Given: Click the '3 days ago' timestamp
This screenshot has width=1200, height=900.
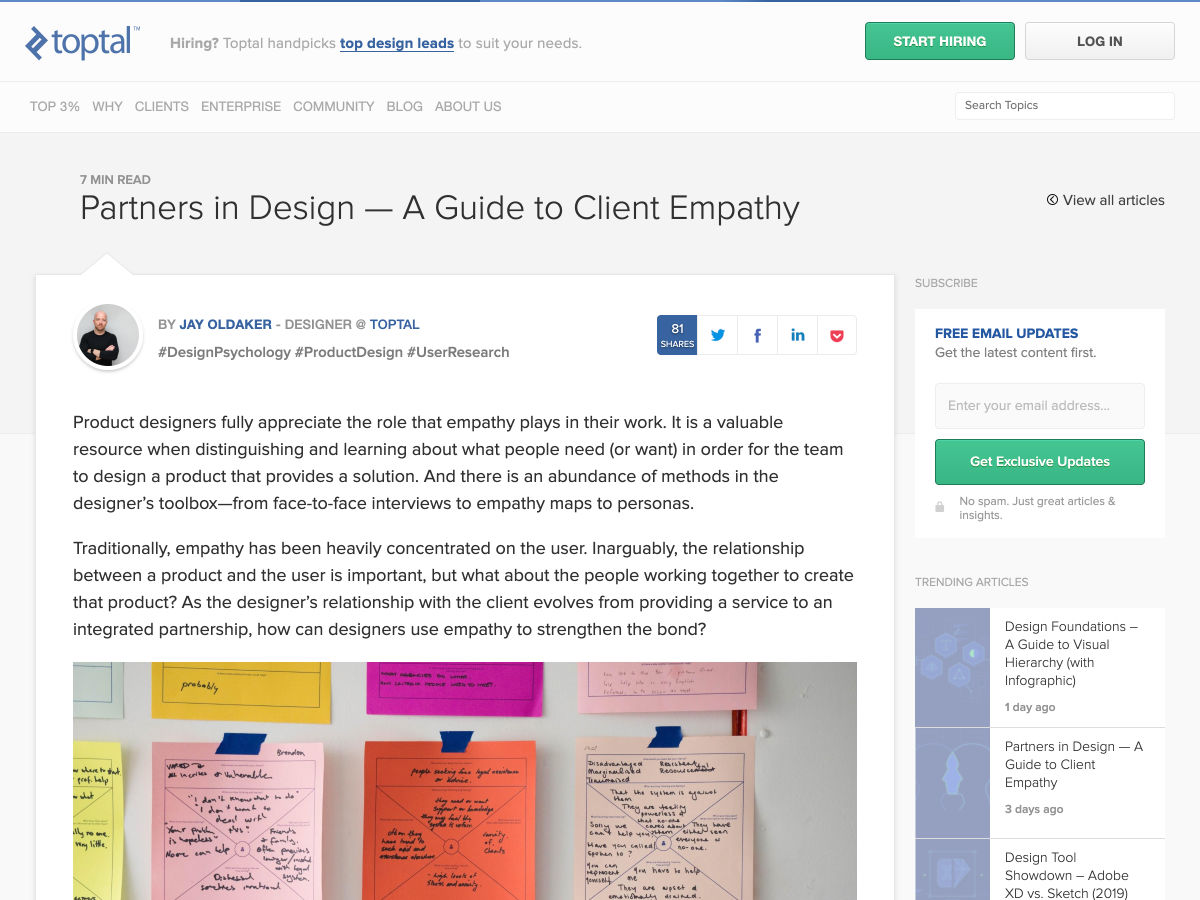Looking at the screenshot, I should [x=1034, y=809].
